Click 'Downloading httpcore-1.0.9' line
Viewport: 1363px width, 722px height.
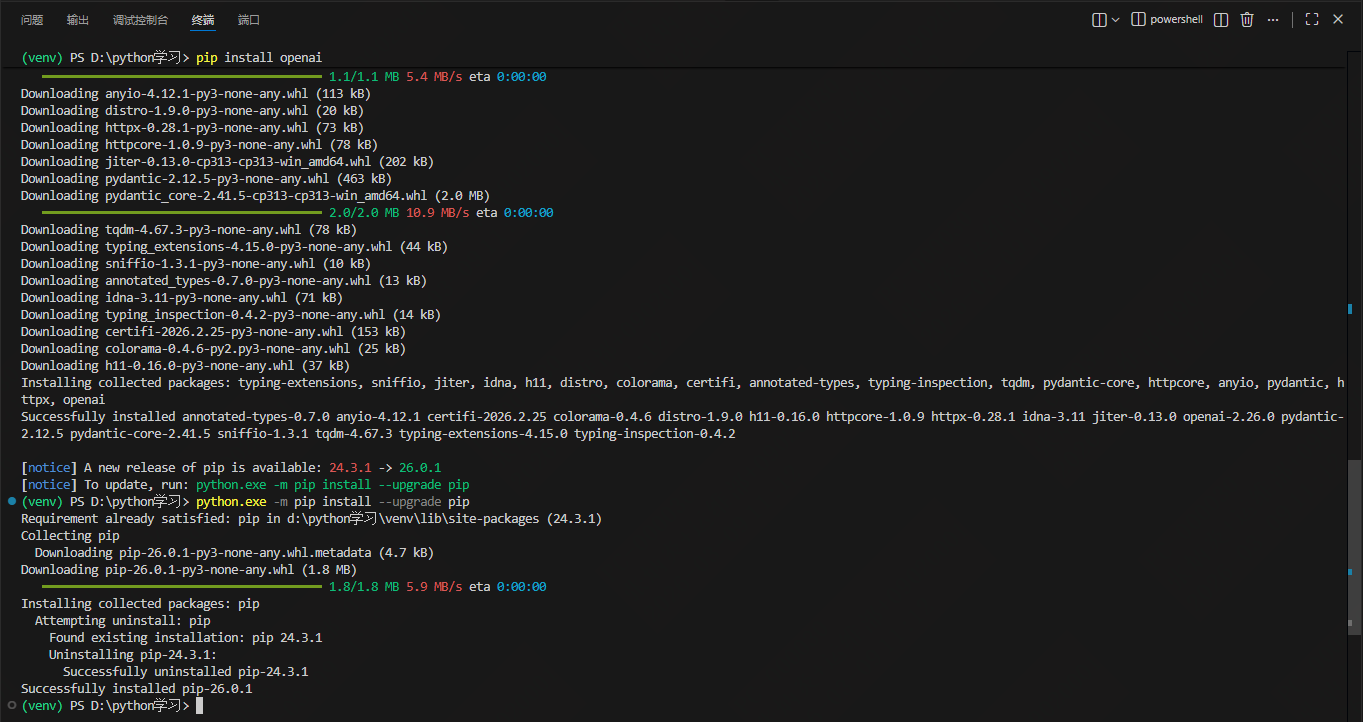pos(199,145)
